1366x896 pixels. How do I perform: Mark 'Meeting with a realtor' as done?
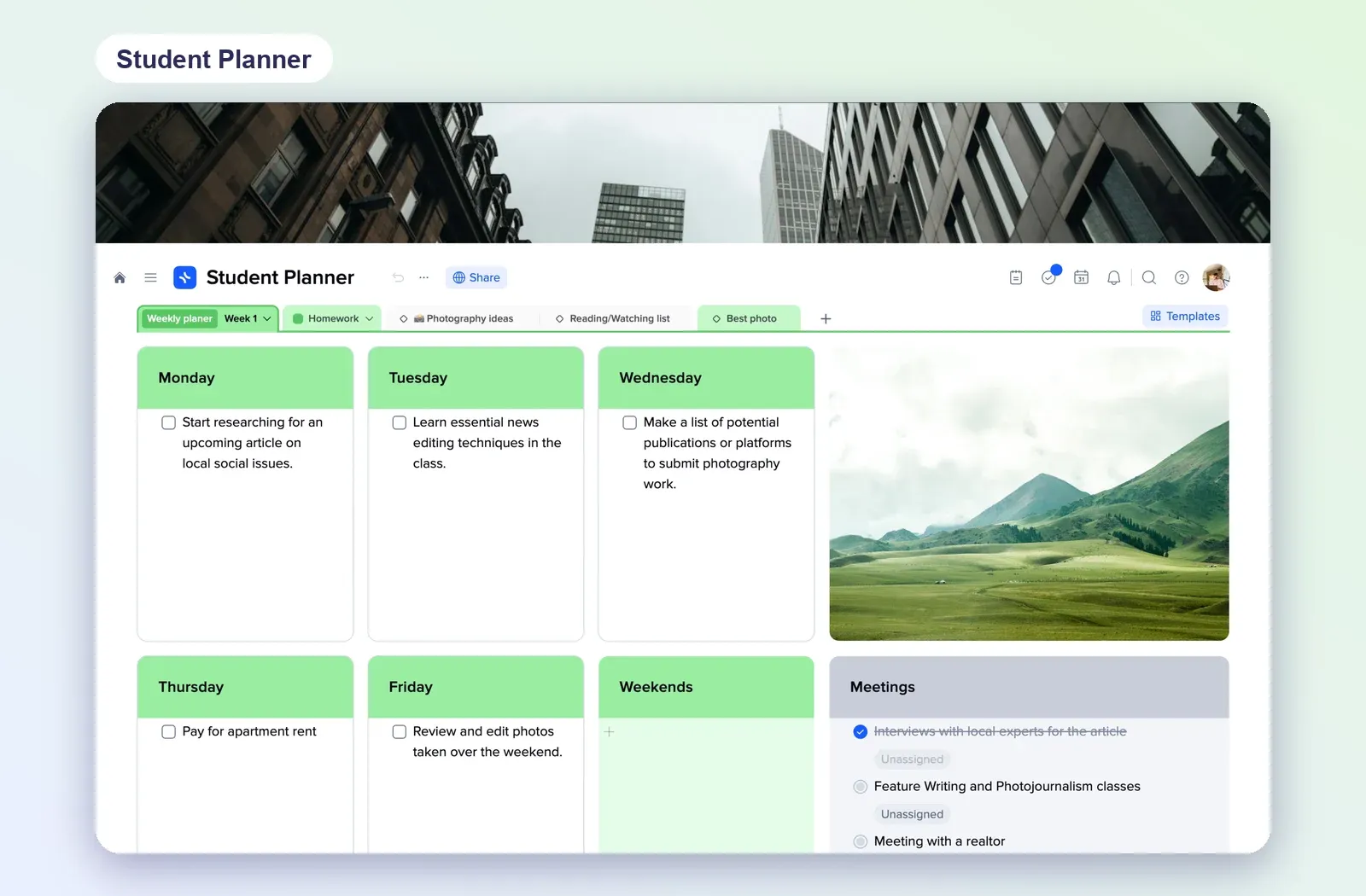(x=860, y=841)
